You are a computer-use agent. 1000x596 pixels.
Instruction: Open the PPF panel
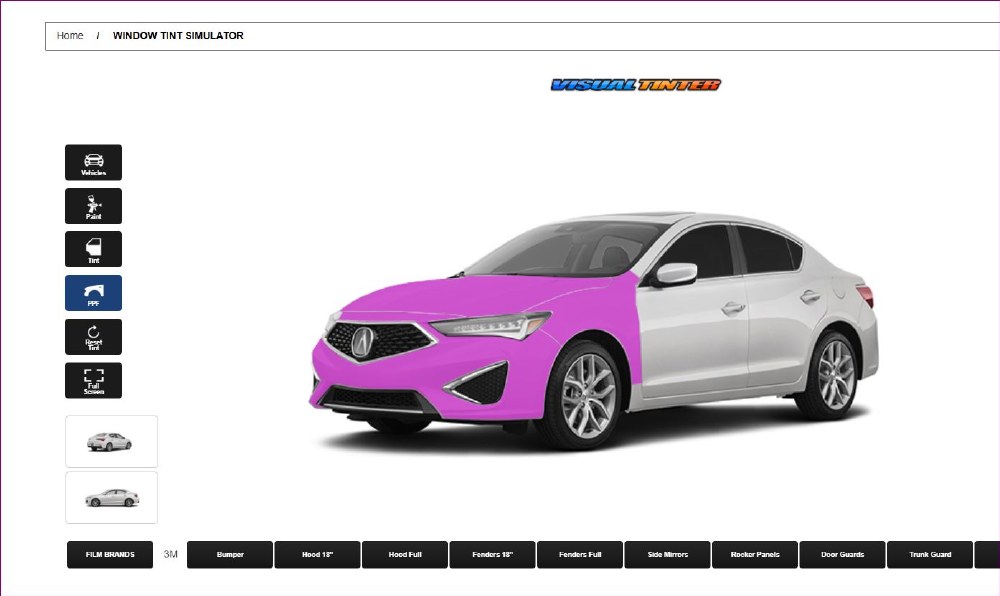(93, 292)
